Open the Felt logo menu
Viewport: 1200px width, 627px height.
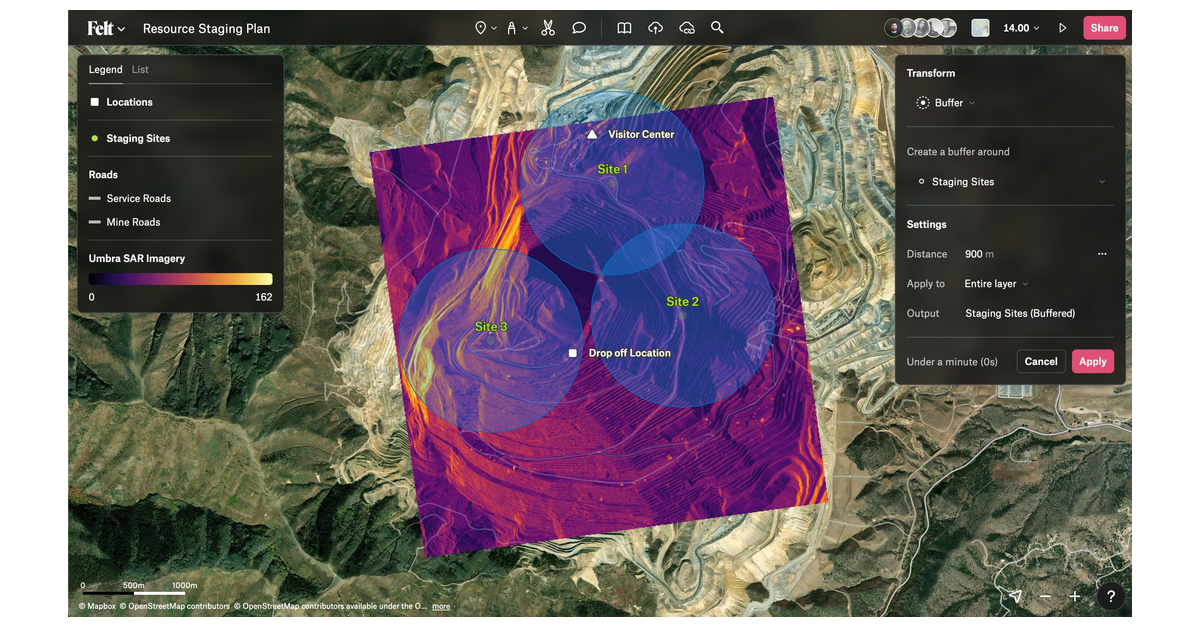(105, 29)
